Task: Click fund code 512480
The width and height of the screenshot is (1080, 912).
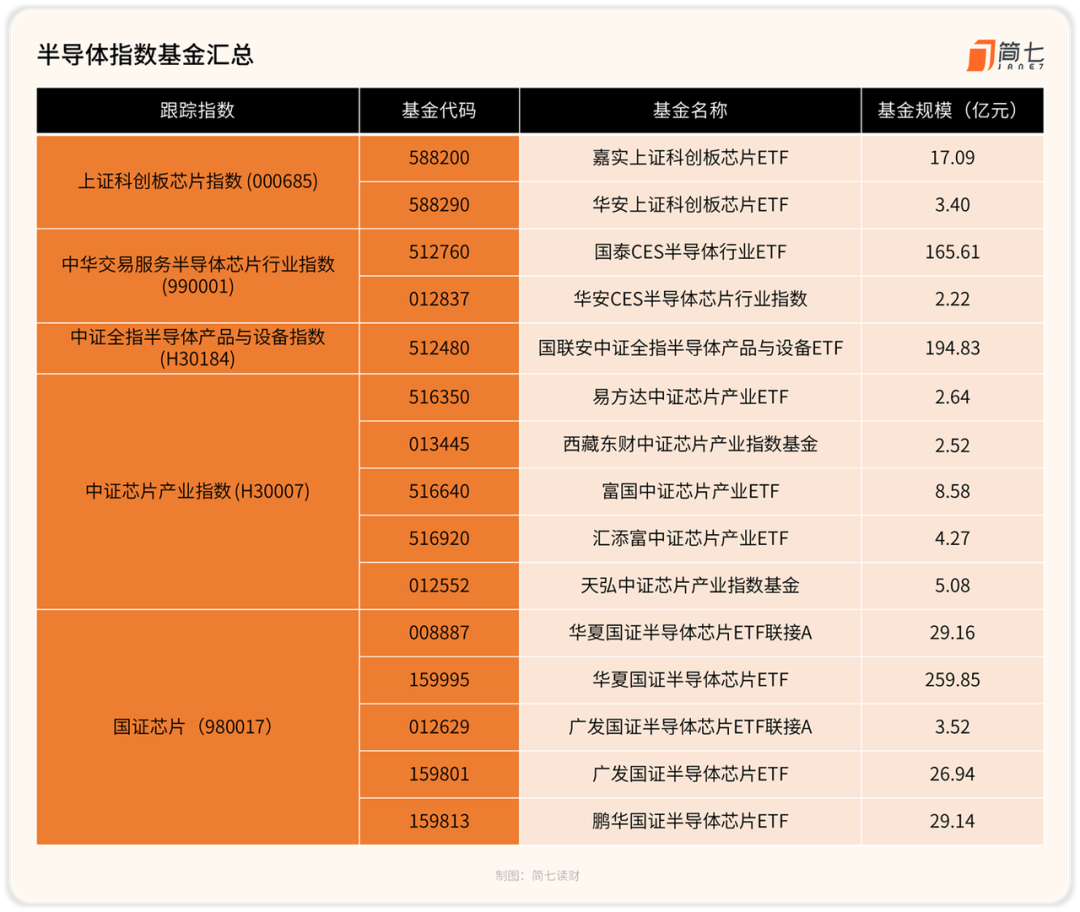Action: [439, 349]
